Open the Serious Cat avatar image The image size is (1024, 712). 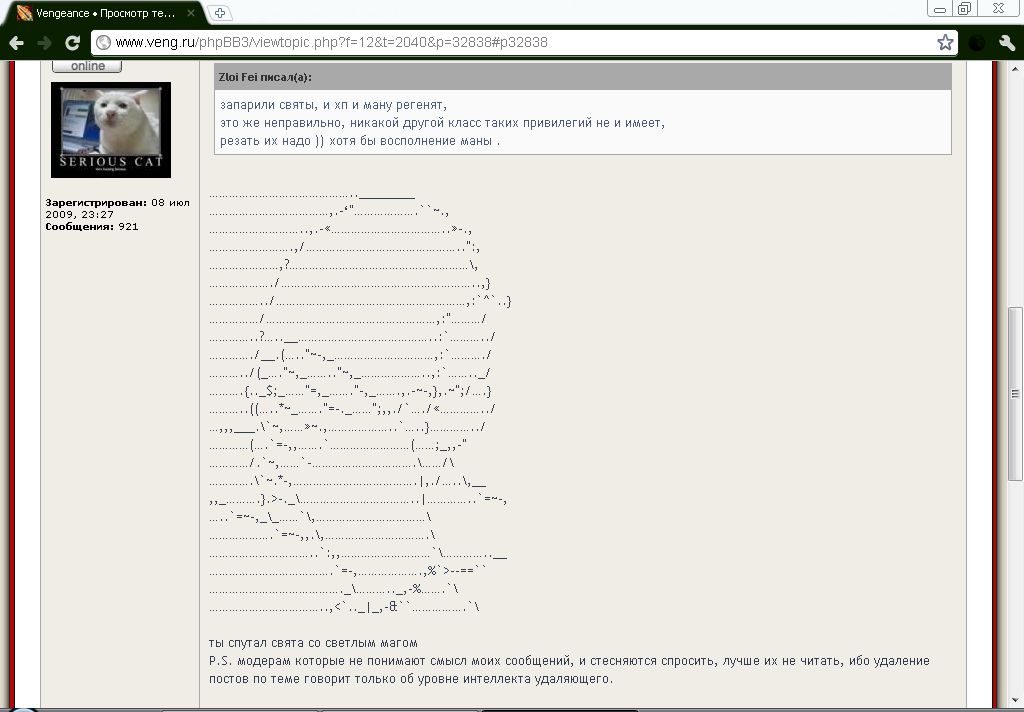(x=111, y=130)
